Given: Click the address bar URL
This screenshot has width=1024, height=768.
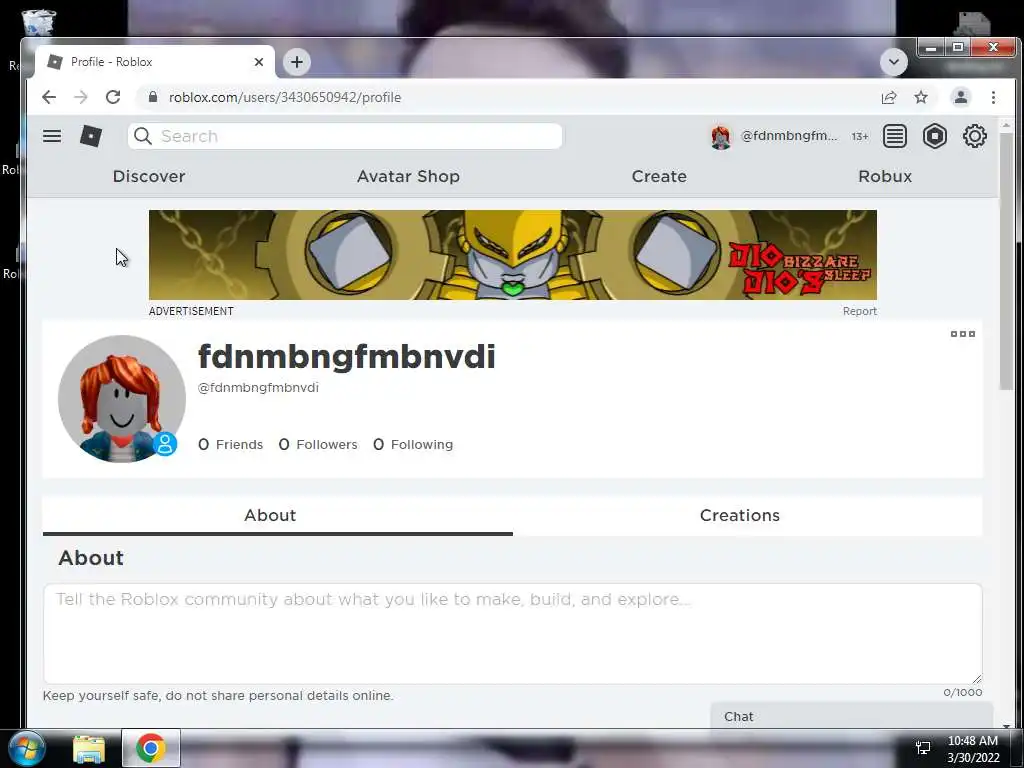Looking at the screenshot, I should coord(285,97).
